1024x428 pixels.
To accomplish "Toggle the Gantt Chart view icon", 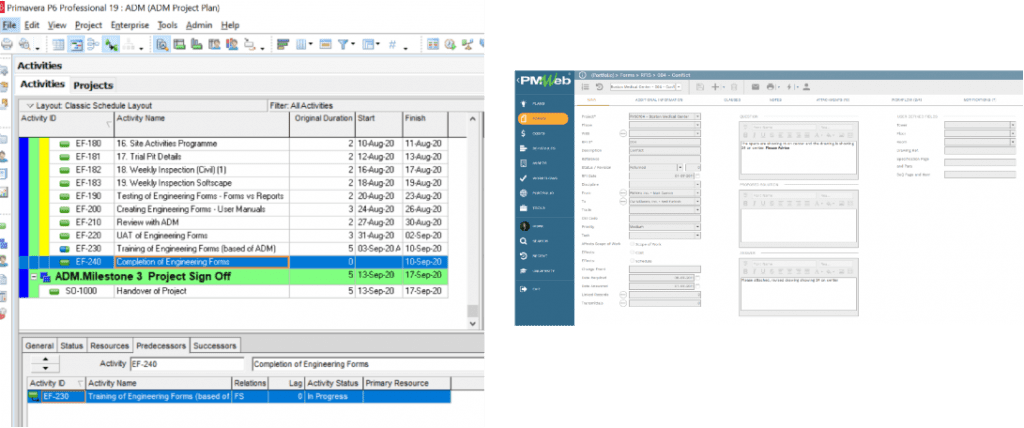I will (76, 44).
